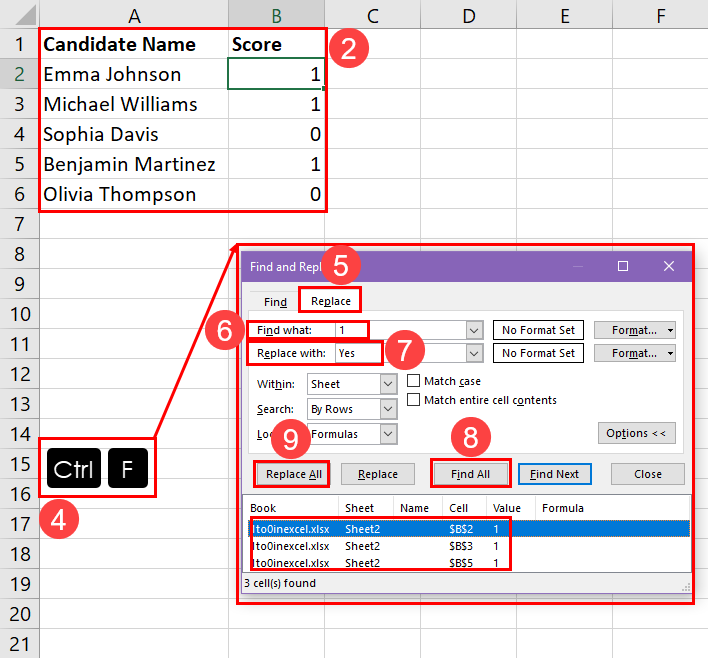Select the Michael Williams cell
The width and height of the screenshot is (708, 658).
134,104
